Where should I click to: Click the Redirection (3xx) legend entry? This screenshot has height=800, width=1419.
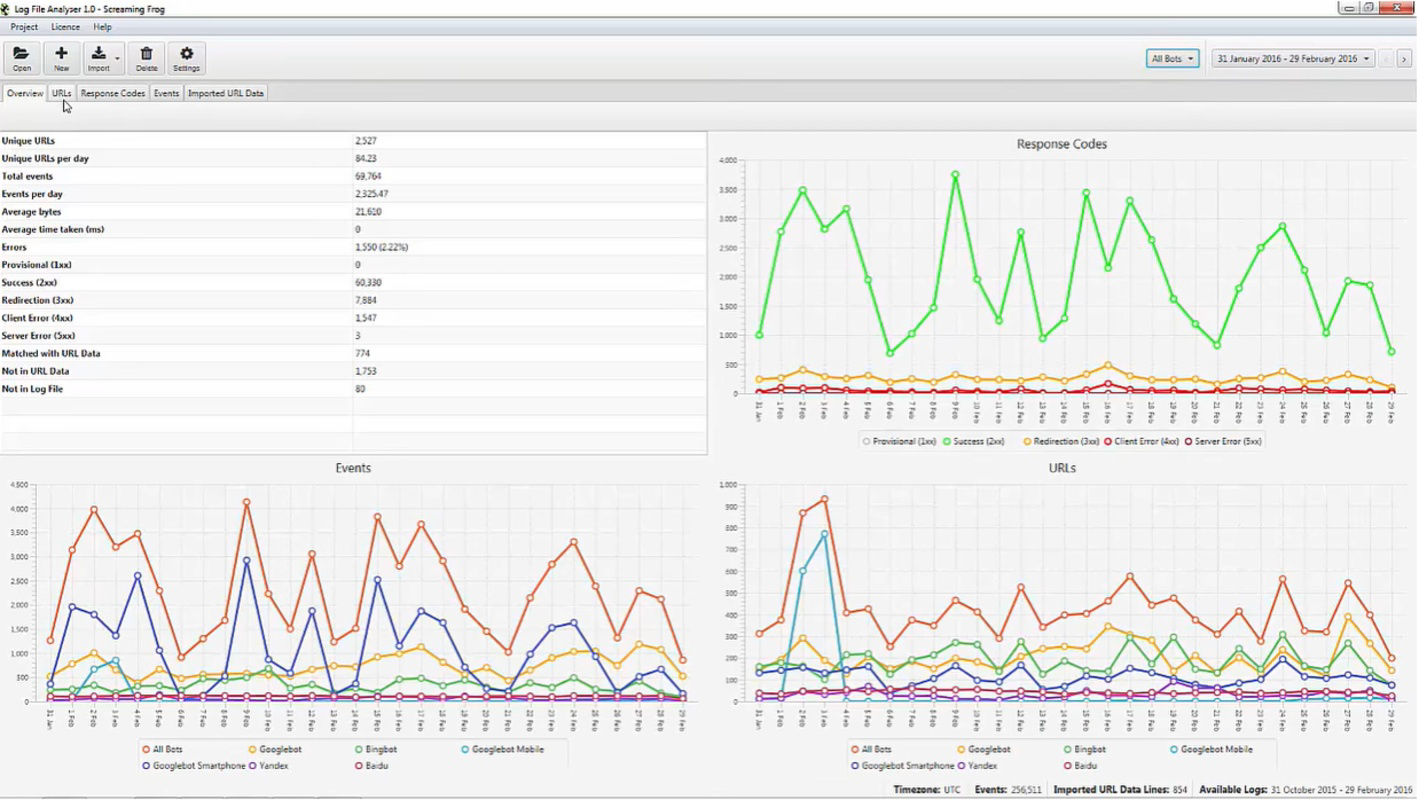[x=1061, y=441]
